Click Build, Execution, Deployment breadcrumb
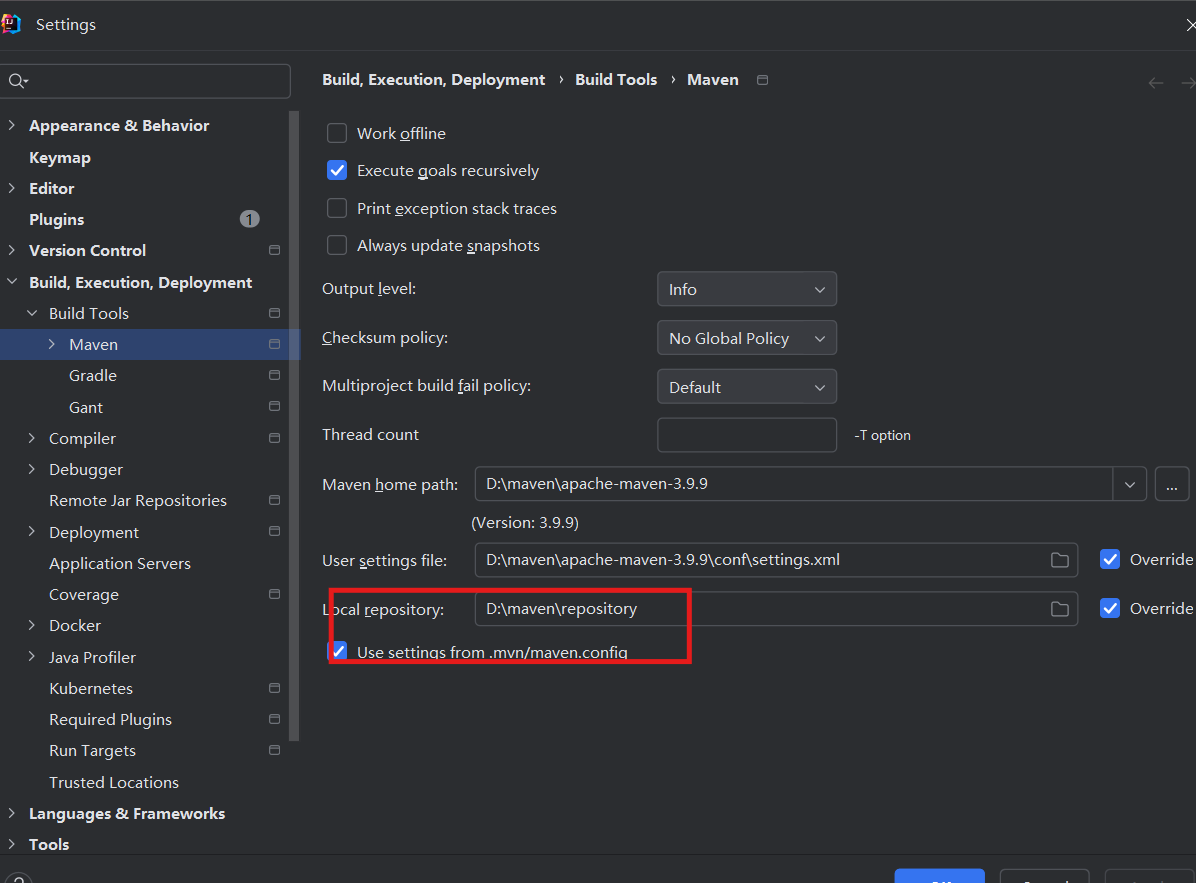This screenshot has height=883, width=1196. click(x=433, y=79)
